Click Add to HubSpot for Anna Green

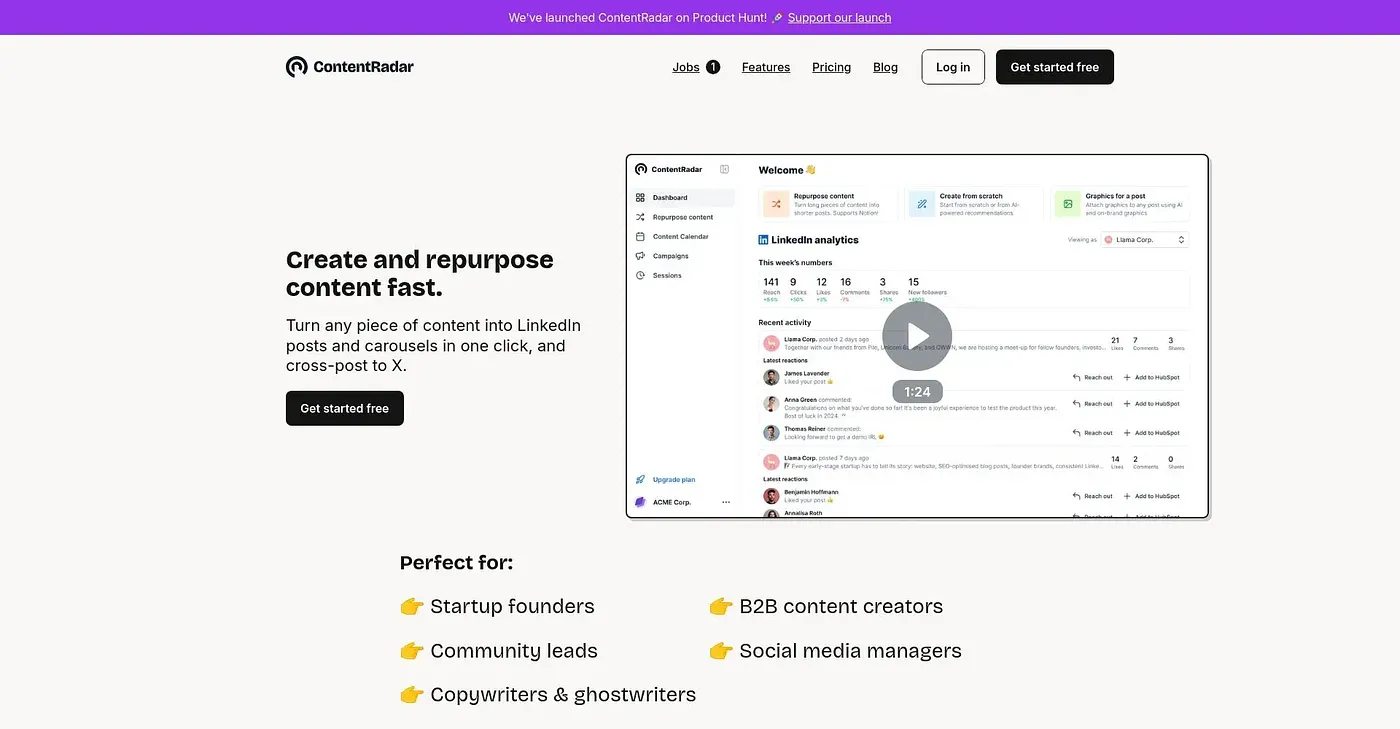[1151, 404]
